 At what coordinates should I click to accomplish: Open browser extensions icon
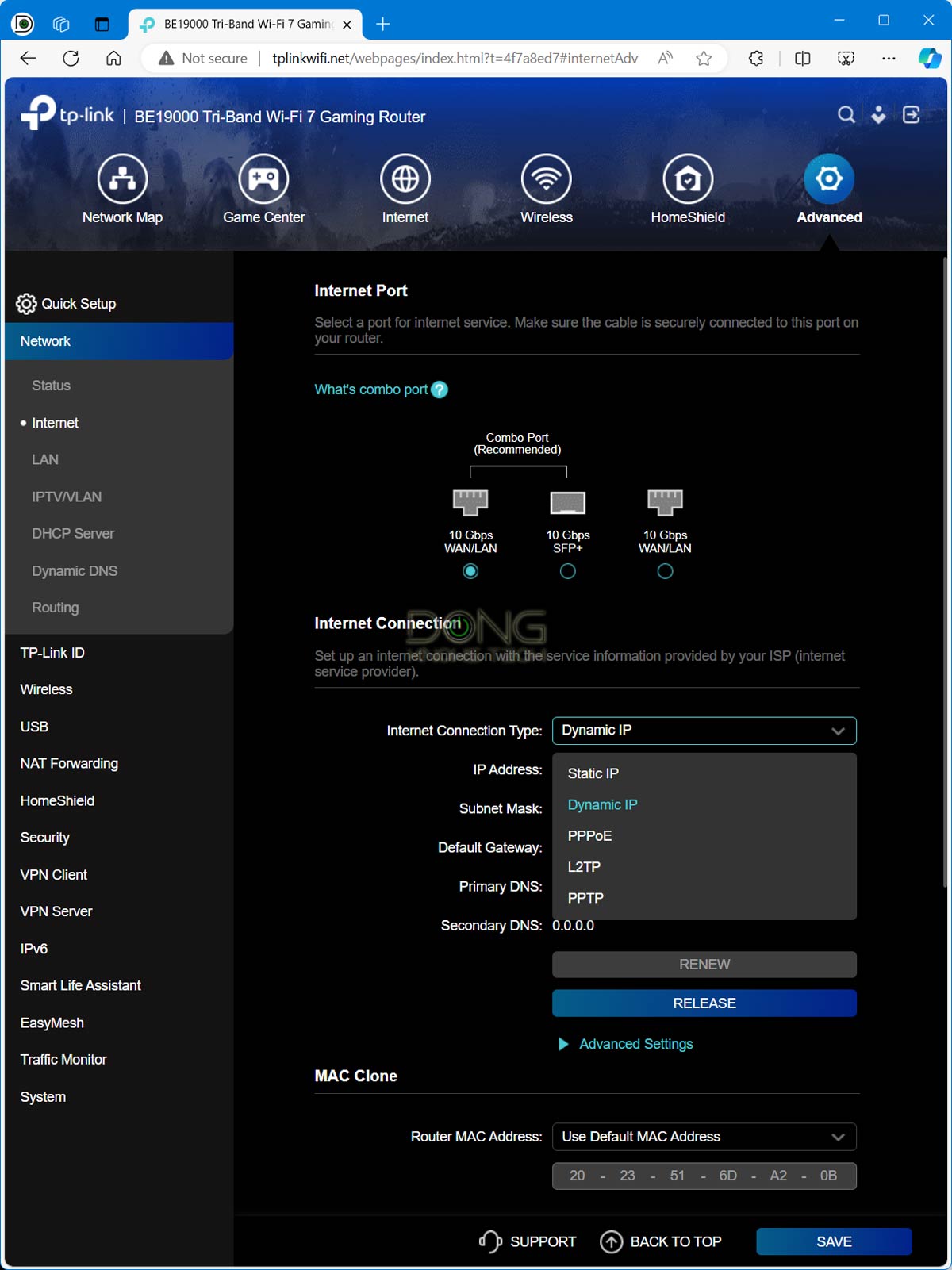tap(756, 58)
